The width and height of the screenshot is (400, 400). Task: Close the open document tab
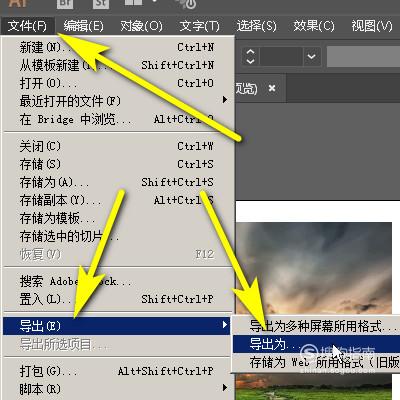[272, 88]
